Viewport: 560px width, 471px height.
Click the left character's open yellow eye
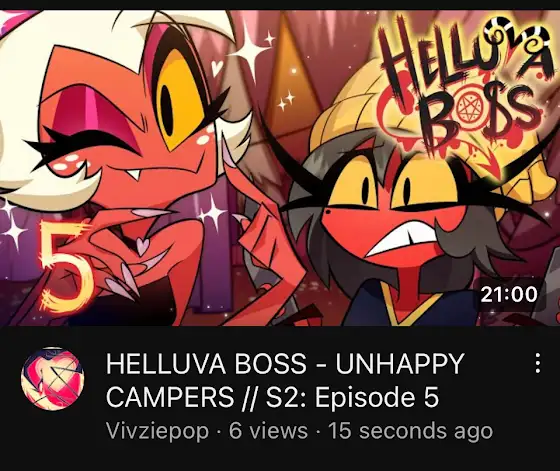point(179,100)
